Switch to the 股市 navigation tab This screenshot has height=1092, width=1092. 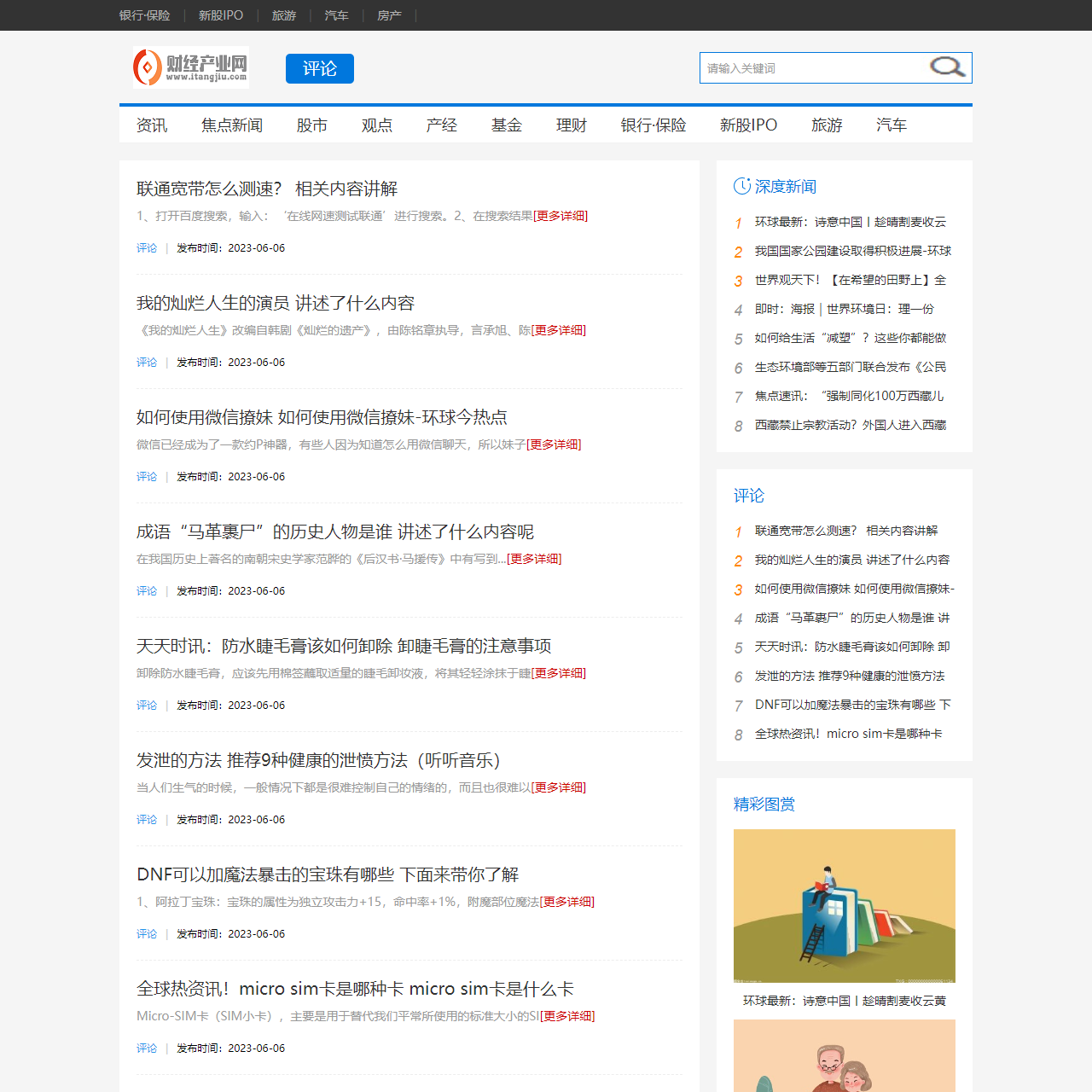point(311,125)
